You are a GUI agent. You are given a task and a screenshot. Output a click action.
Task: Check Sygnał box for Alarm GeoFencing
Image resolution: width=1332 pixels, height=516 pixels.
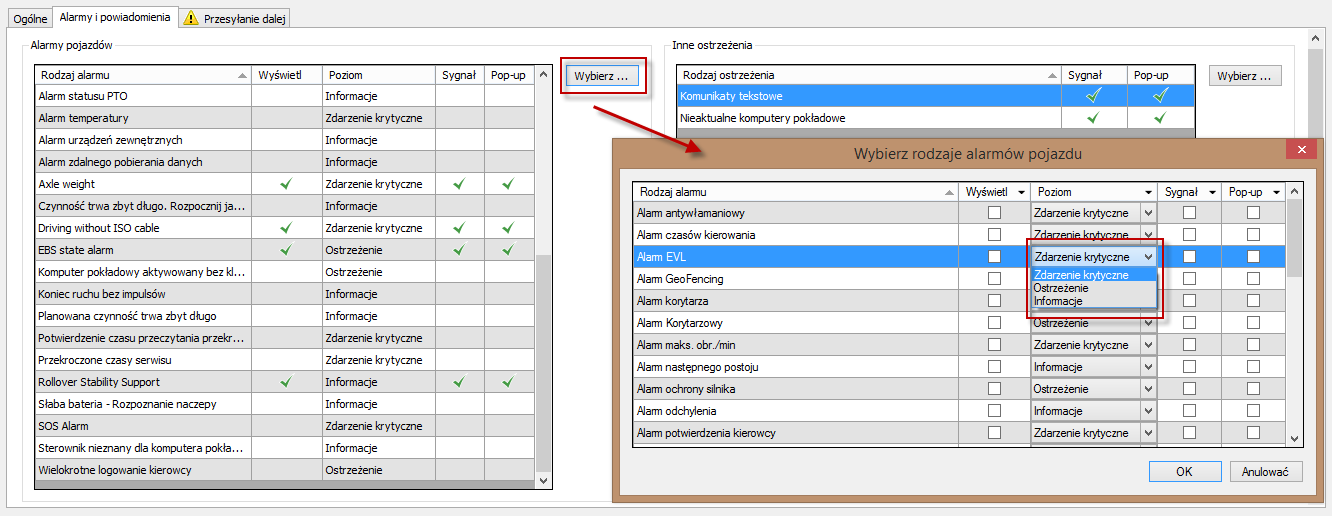click(x=1189, y=279)
